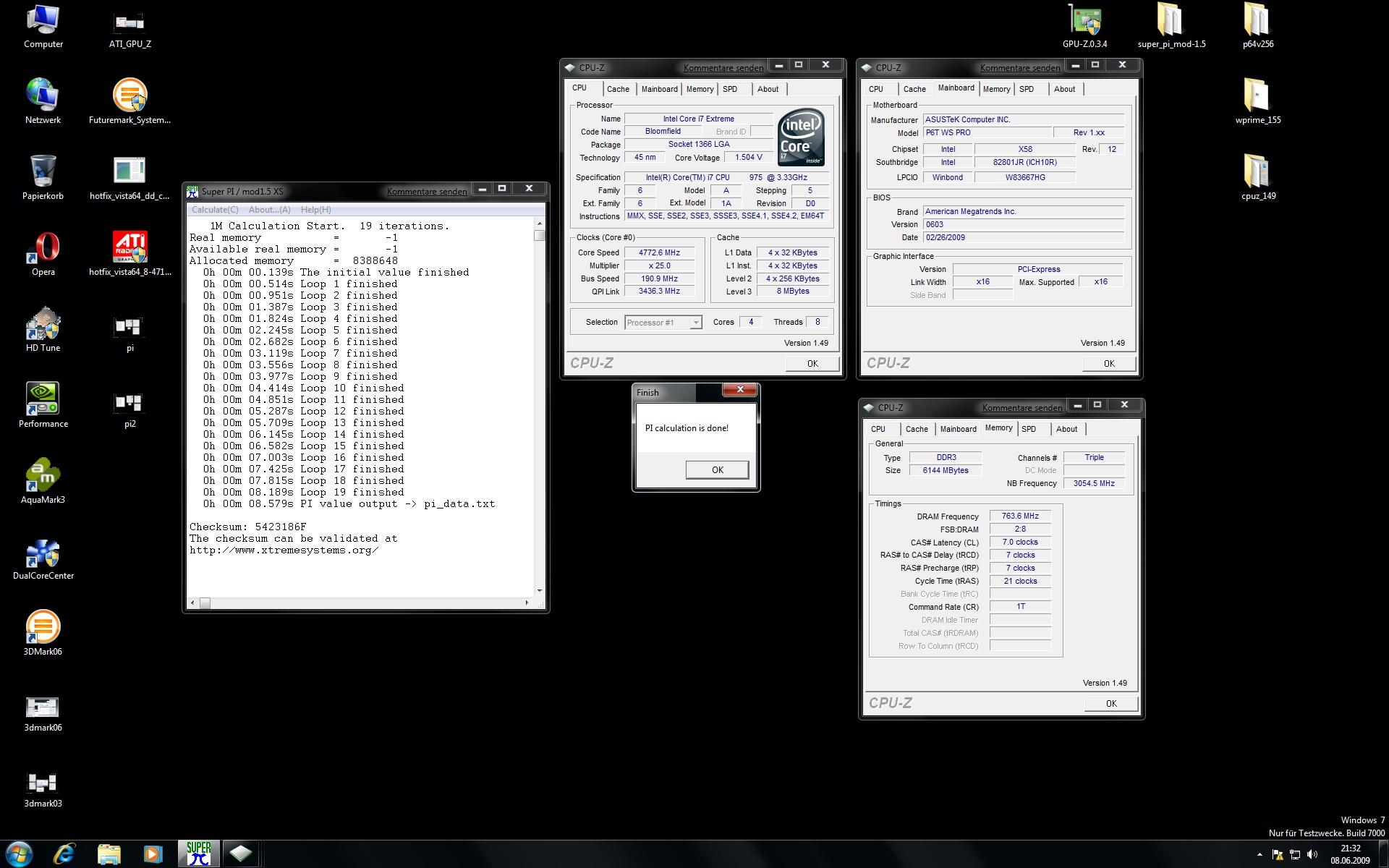Open Help menu in Super PI
Image resolution: width=1389 pixels, height=868 pixels.
315,210
